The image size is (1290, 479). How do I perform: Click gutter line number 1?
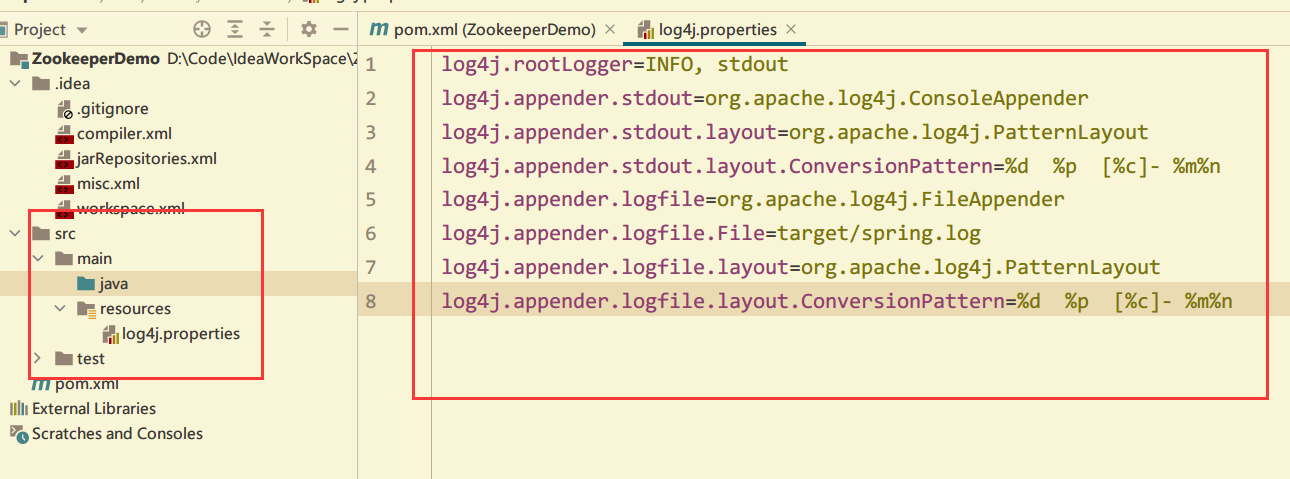click(x=371, y=65)
